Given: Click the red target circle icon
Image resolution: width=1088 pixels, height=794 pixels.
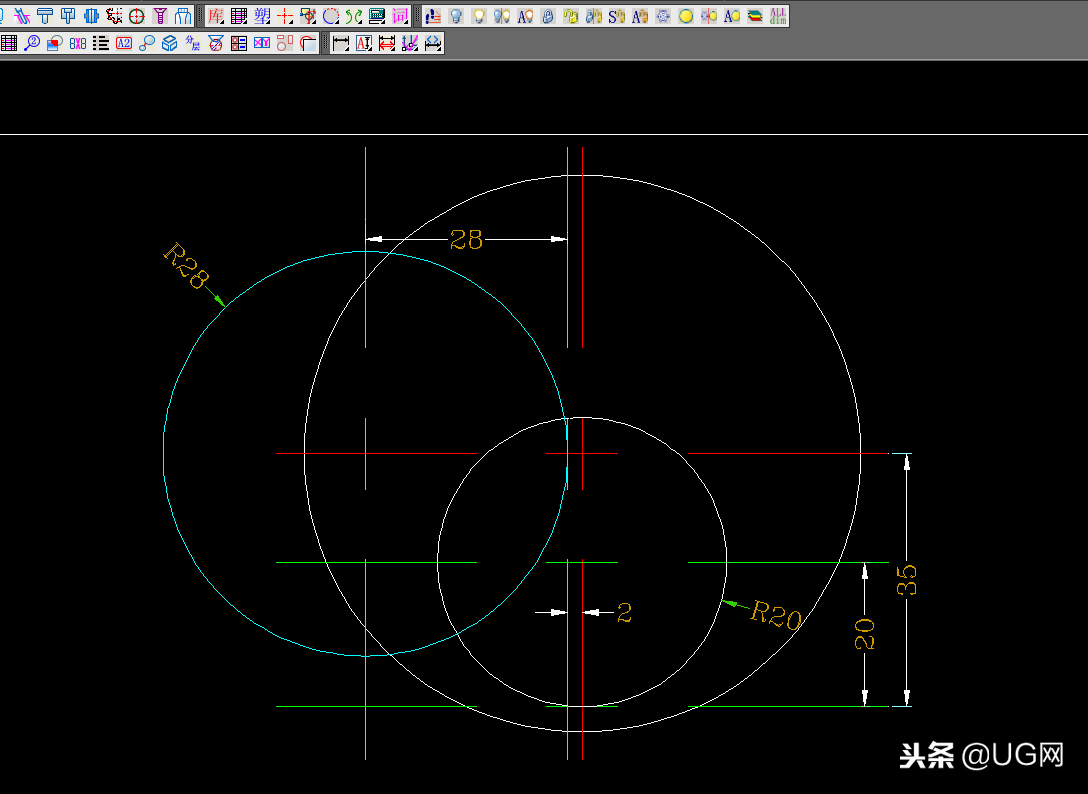Looking at the screenshot, I should point(137,16).
